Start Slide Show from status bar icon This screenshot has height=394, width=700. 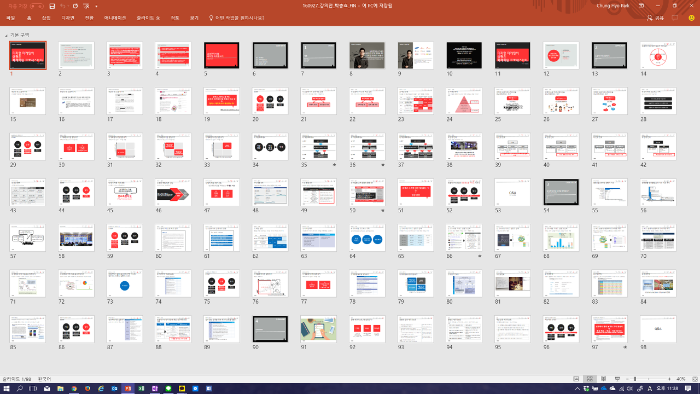point(617,379)
